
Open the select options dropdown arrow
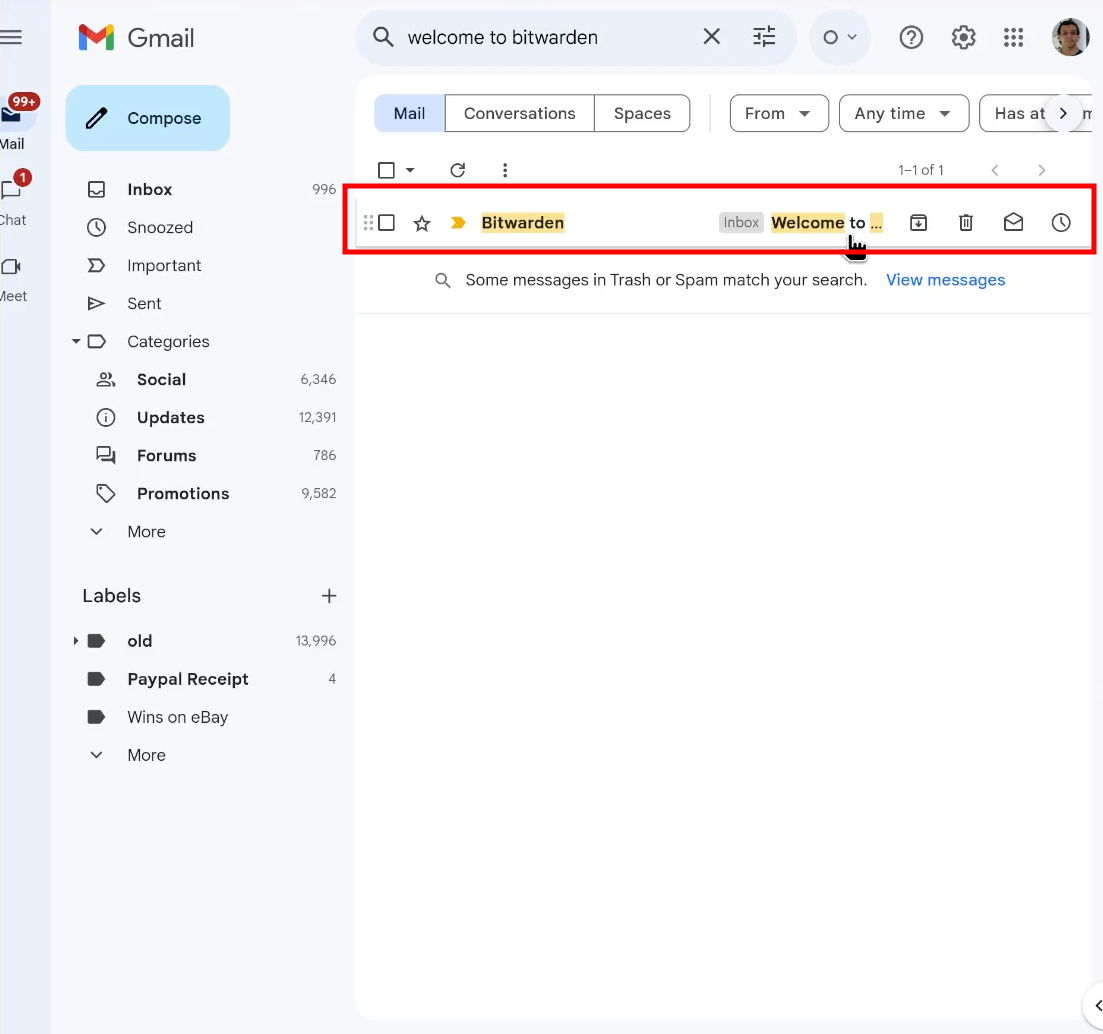pyautogui.click(x=410, y=170)
